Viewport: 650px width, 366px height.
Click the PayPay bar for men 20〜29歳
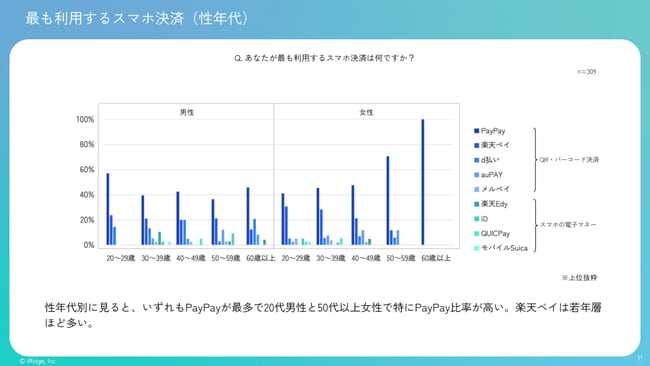108,209
